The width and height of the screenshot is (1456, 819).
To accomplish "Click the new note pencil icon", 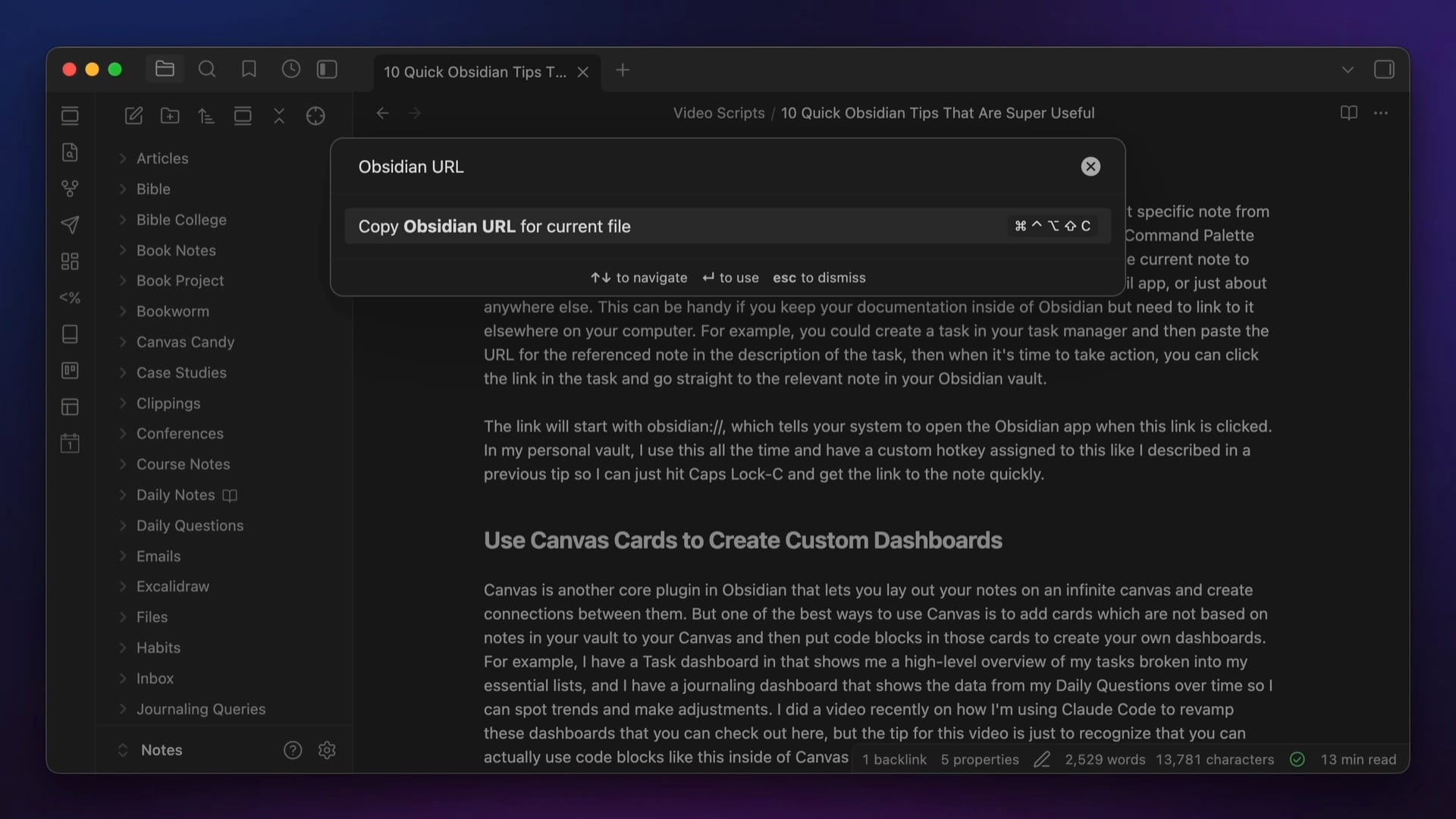I will tap(133, 115).
